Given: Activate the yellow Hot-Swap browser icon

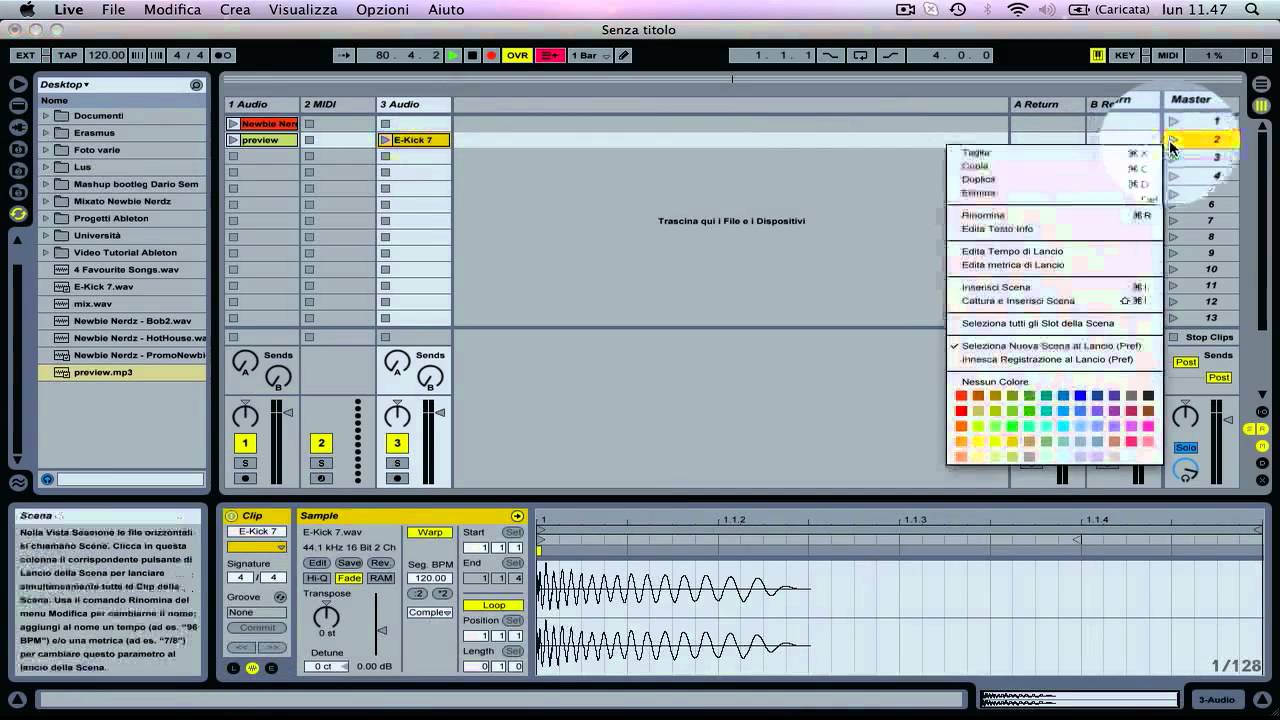Looking at the screenshot, I should [x=18, y=214].
